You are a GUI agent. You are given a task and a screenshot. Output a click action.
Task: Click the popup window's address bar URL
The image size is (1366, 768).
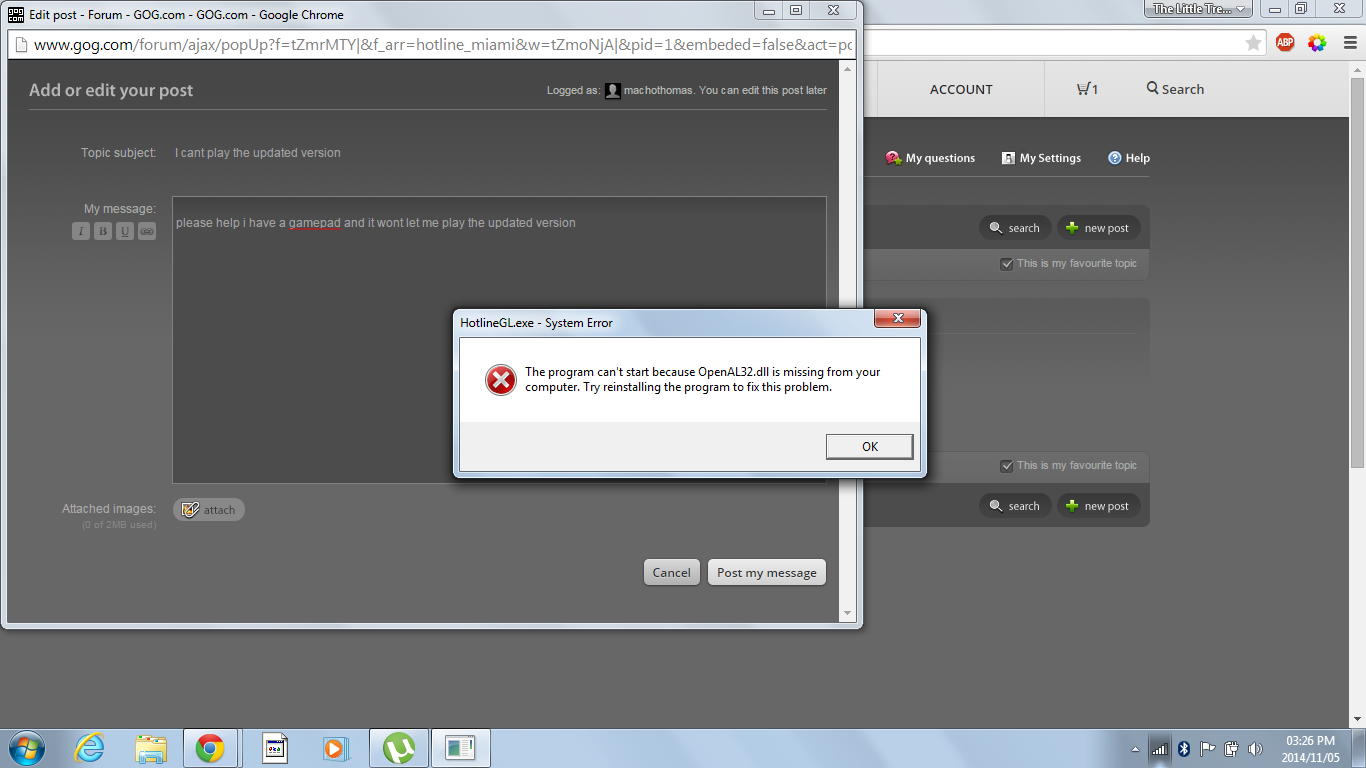pyautogui.click(x=443, y=45)
